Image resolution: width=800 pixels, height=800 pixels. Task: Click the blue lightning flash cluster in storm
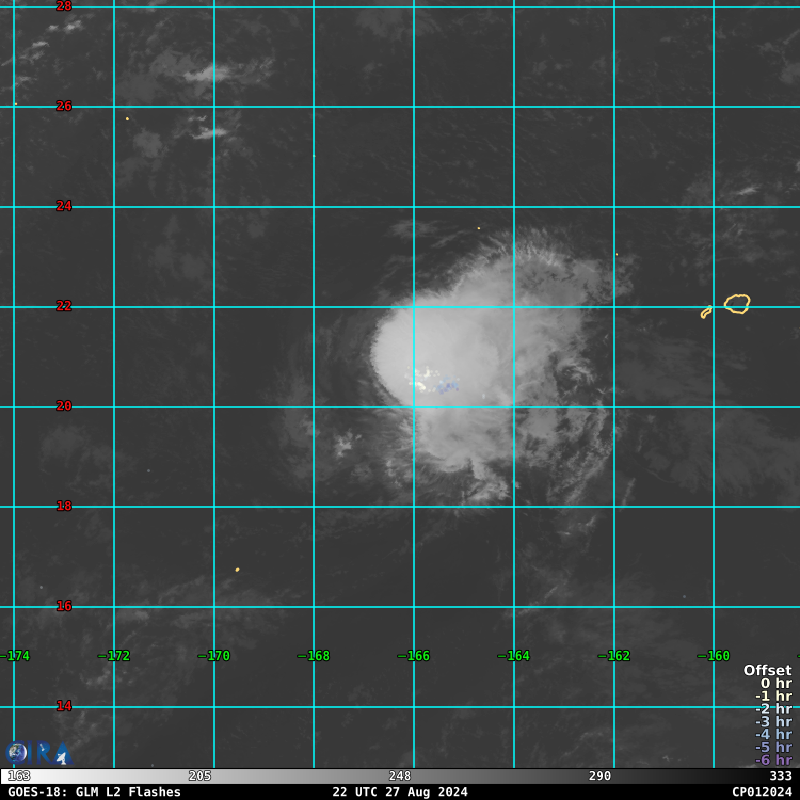point(447,386)
